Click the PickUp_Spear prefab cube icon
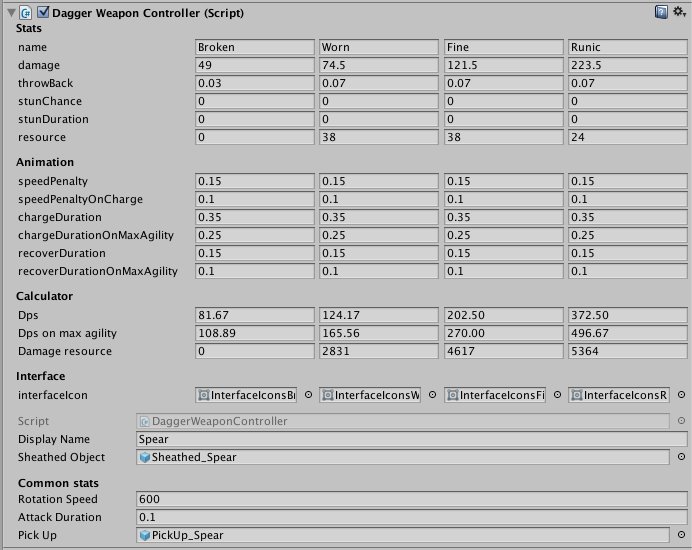 (144, 535)
